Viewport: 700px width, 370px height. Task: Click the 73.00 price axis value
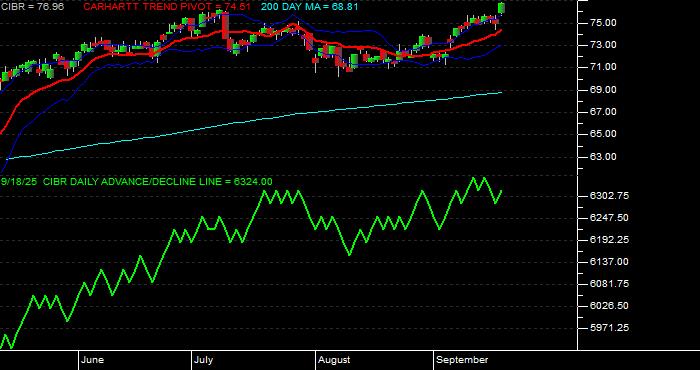603,45
